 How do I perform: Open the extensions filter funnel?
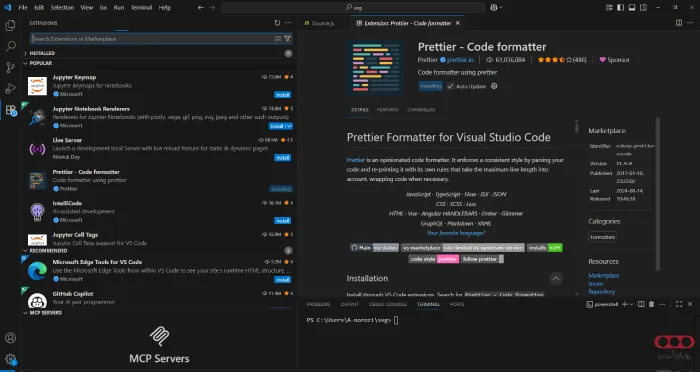click(x=288, y=39)
